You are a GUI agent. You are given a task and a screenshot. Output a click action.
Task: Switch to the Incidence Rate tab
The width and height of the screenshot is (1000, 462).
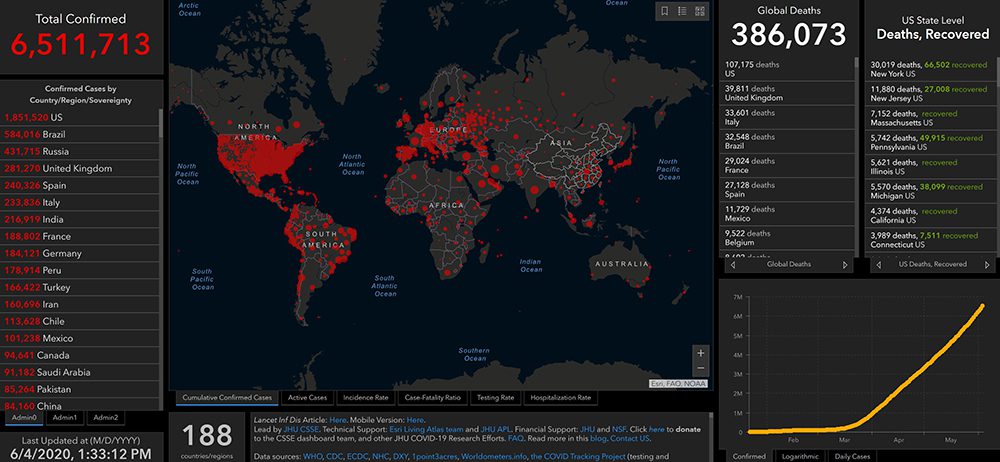[x=365, y=398]
